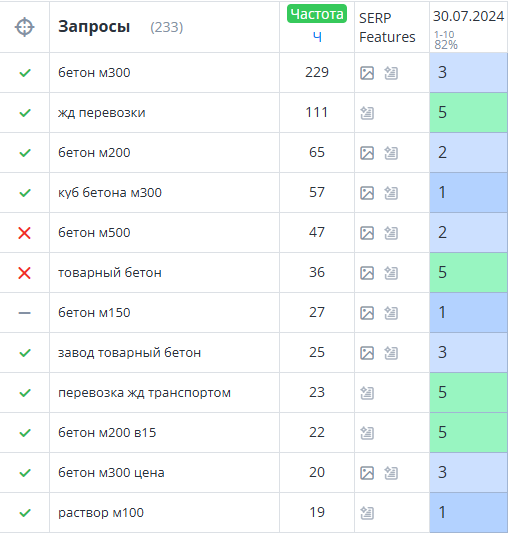Select the query 'товарный бетон'

pyautogui.click(x=110, y=273)
